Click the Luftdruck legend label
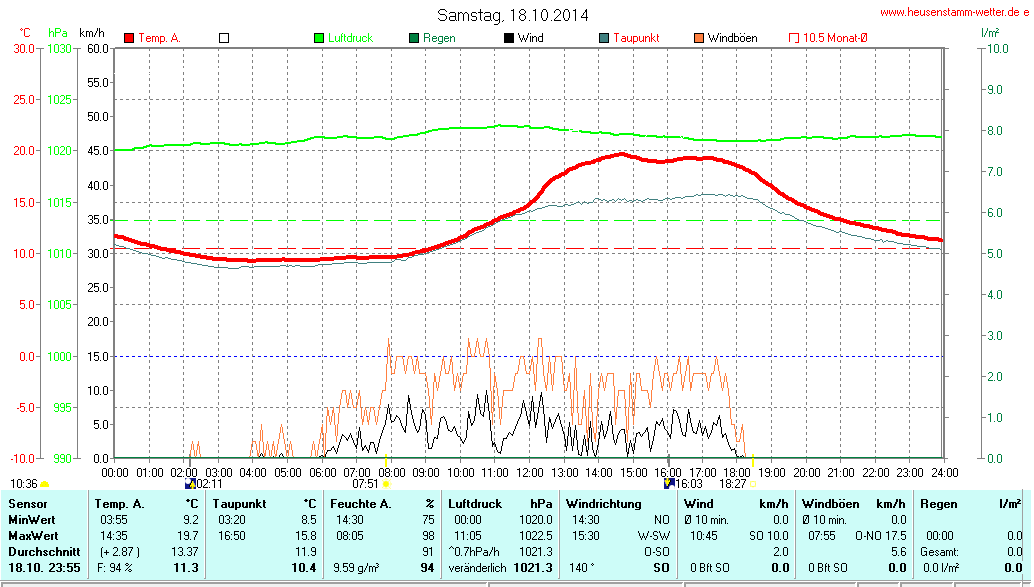This screenshot has height=587, width=1034. (351, 38)
